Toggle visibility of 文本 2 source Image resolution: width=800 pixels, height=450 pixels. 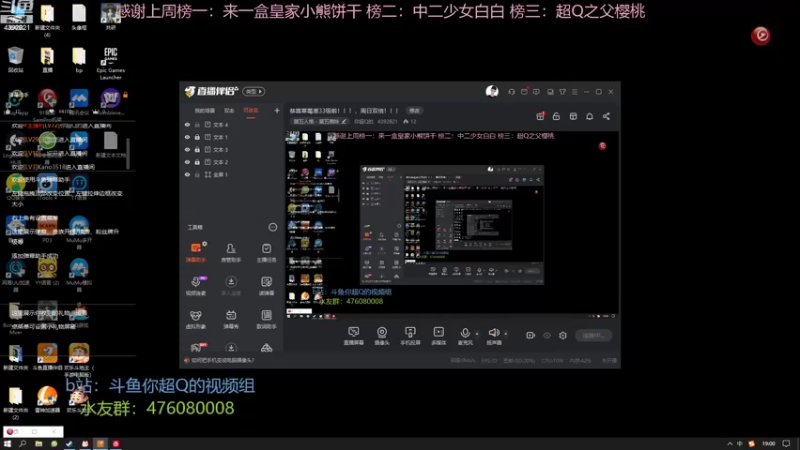(187, 162)
